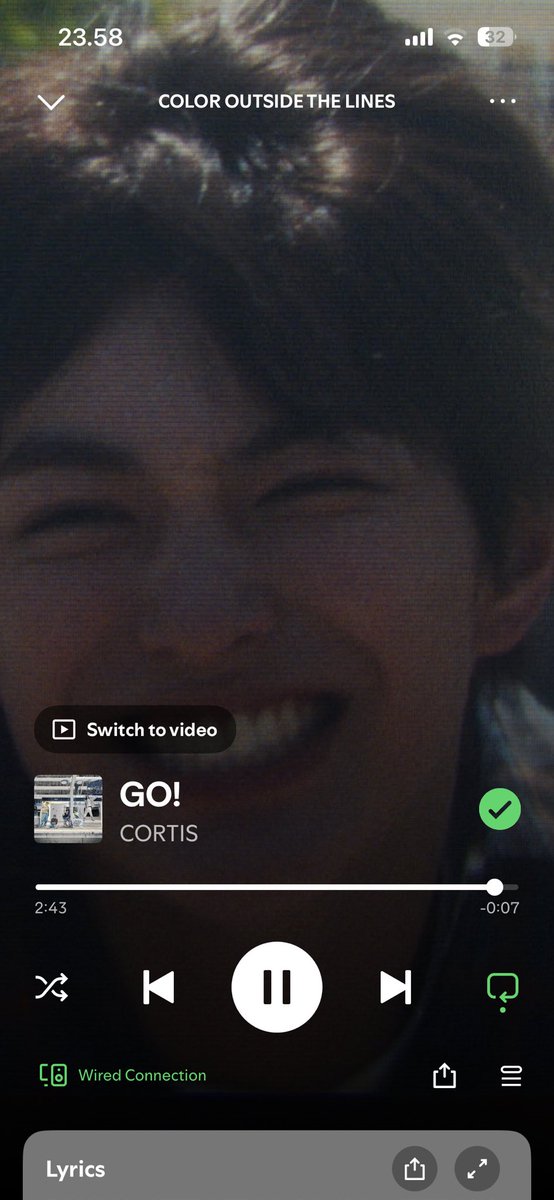Open the play queue list icon
Image resolution: width=554 pixels, height=1200 pixels.
pyautogui.click(x=511, y=1076)
